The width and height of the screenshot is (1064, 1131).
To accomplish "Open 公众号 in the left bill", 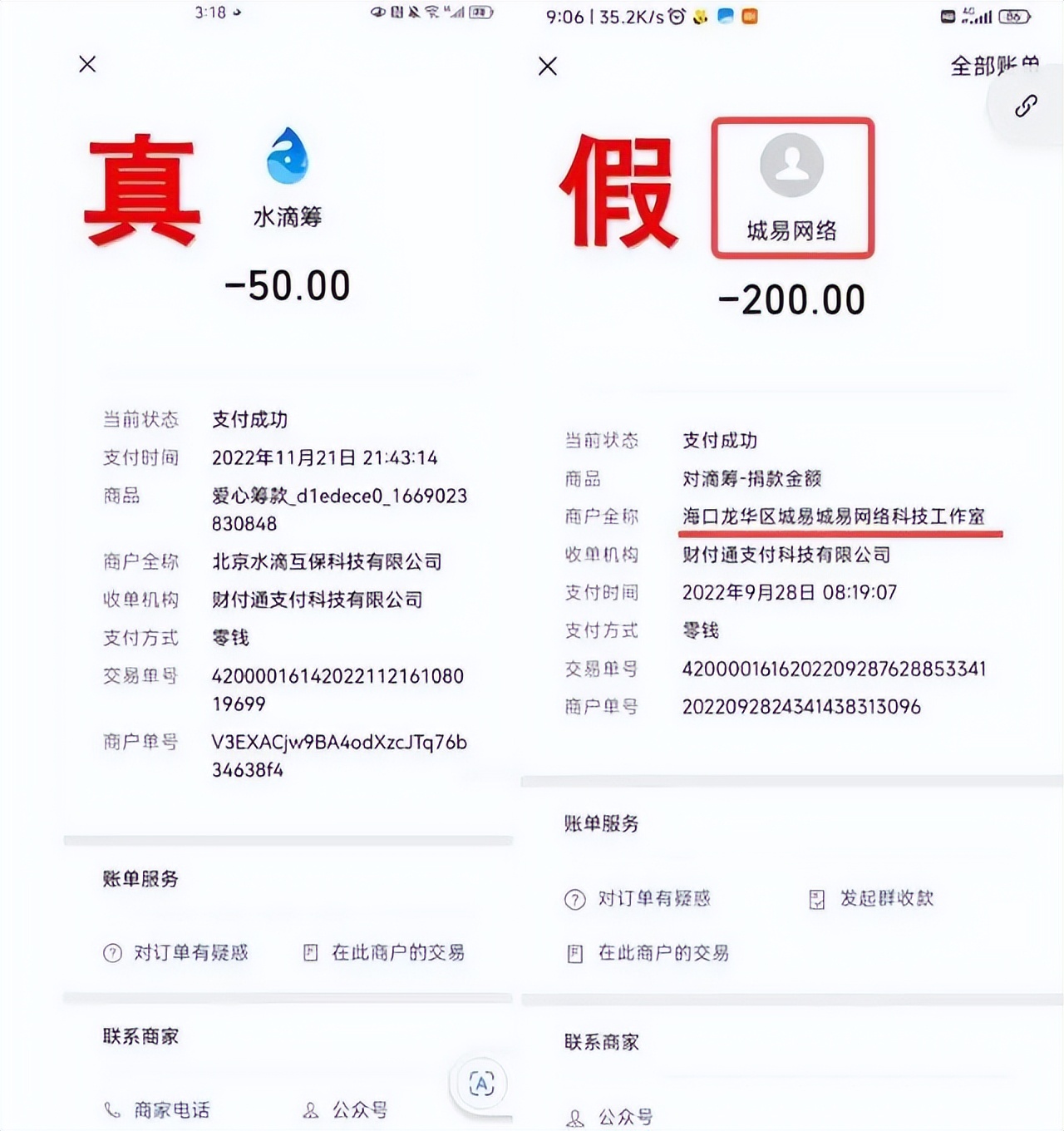I will (x=345, y=1109).
